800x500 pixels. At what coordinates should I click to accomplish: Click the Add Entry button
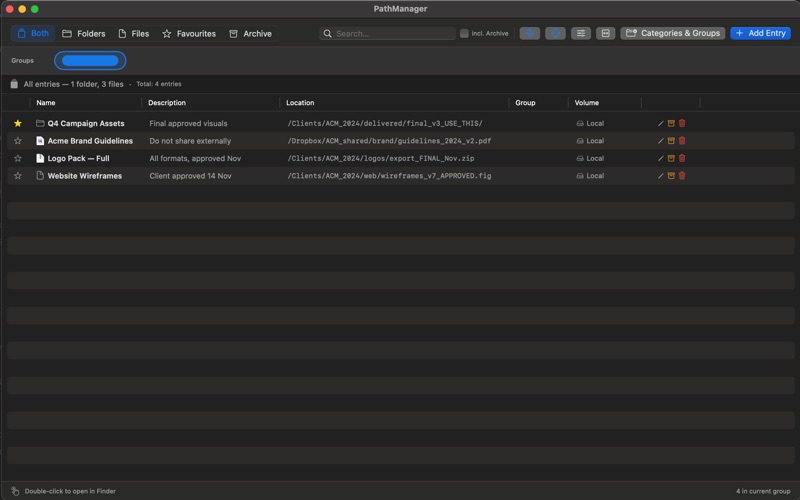pyautogui.click(x=760, y=33)
